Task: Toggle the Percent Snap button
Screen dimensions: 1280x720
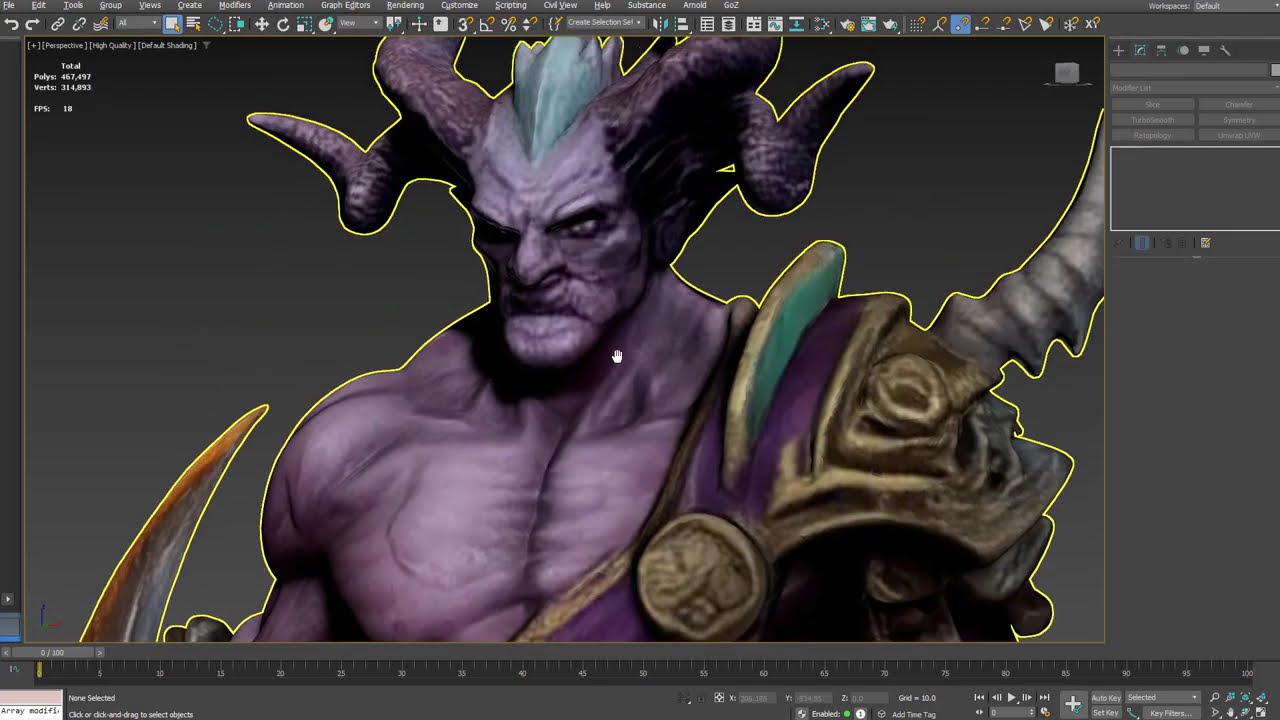Action: click(x=508, y=24)
